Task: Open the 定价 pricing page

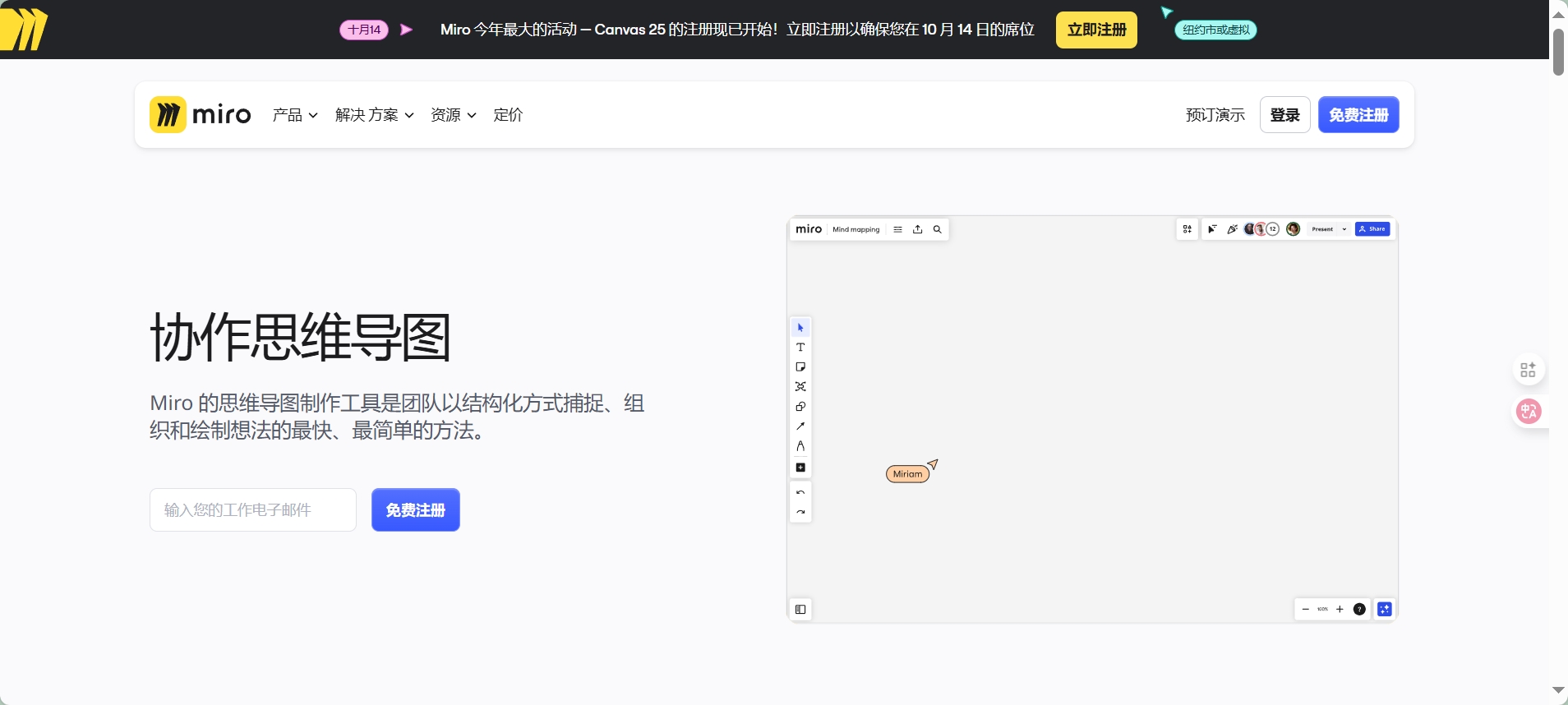Action: pos(508,115)
